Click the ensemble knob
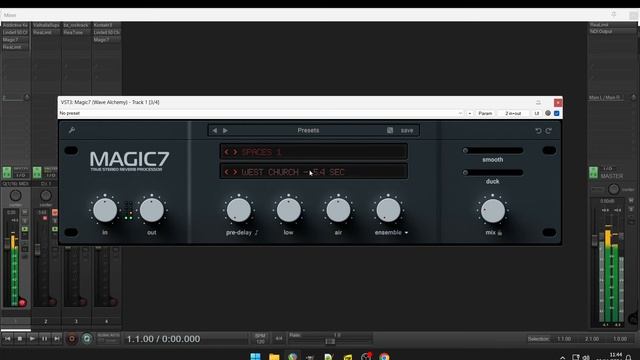This screenshot has height=360, width=640. [x=388, y=211]
